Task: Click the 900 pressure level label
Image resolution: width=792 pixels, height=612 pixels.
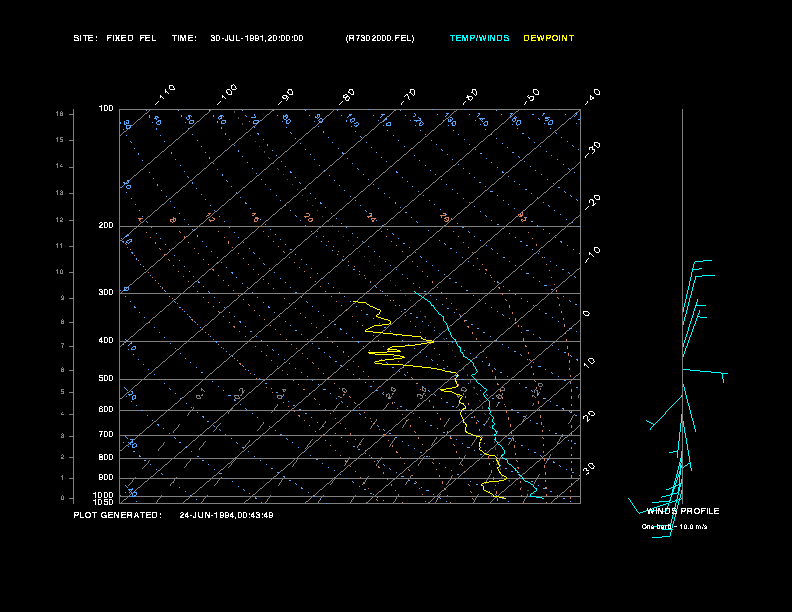Action: (x=106, y=477)
